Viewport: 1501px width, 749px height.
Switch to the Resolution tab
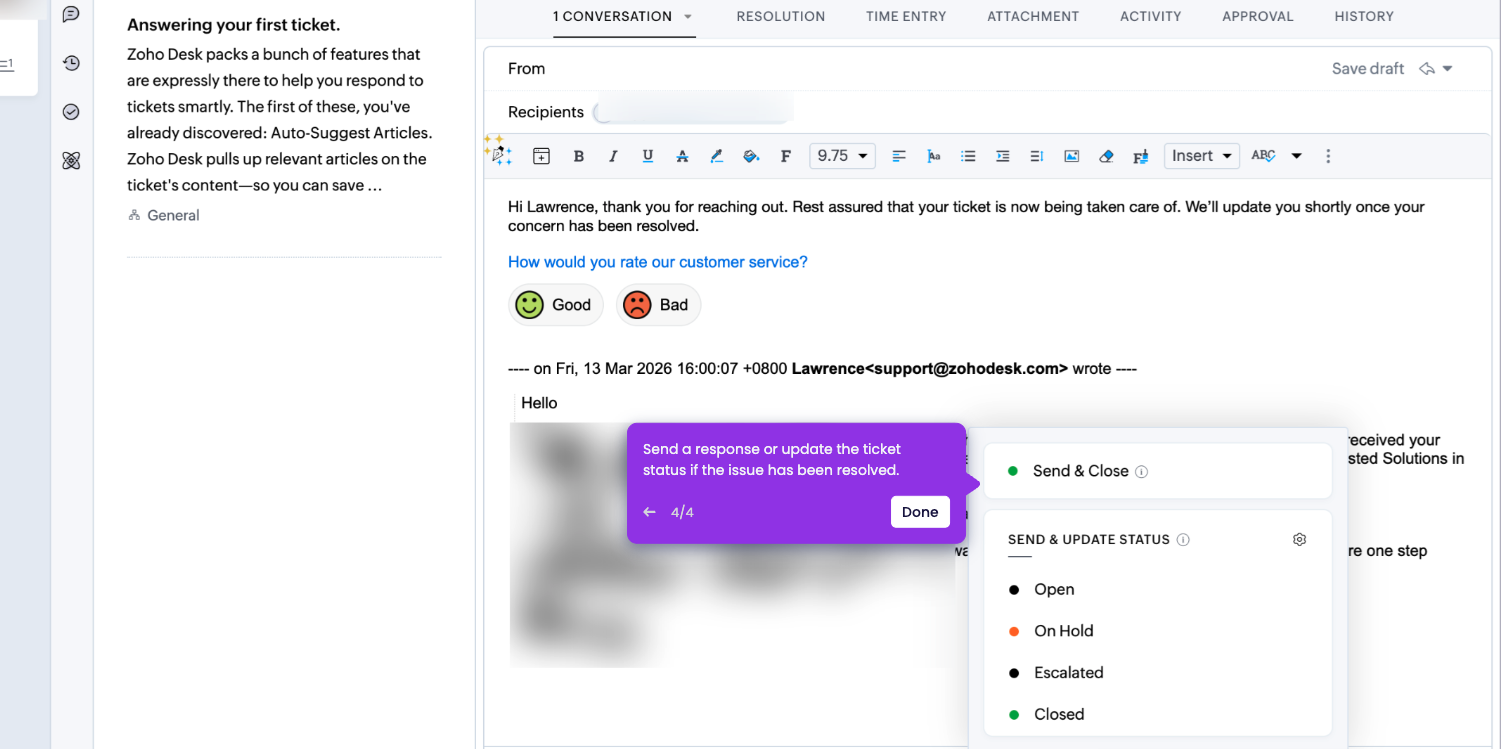(x=781, y=16)
